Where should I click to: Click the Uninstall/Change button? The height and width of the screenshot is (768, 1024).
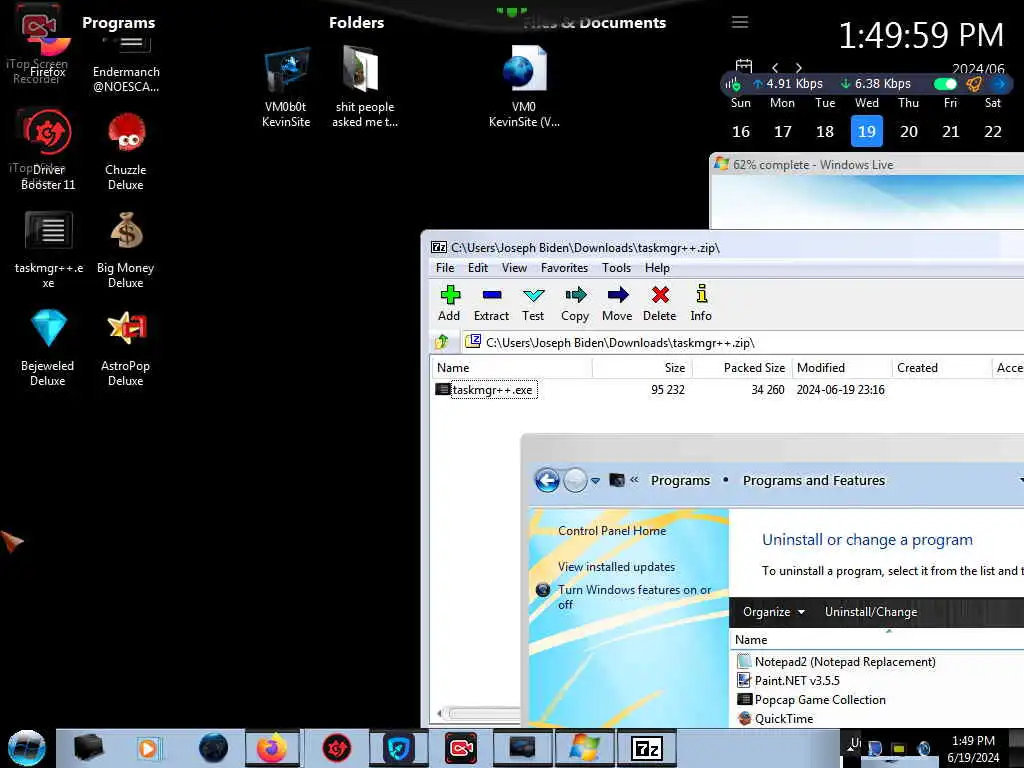pos(871,612)
